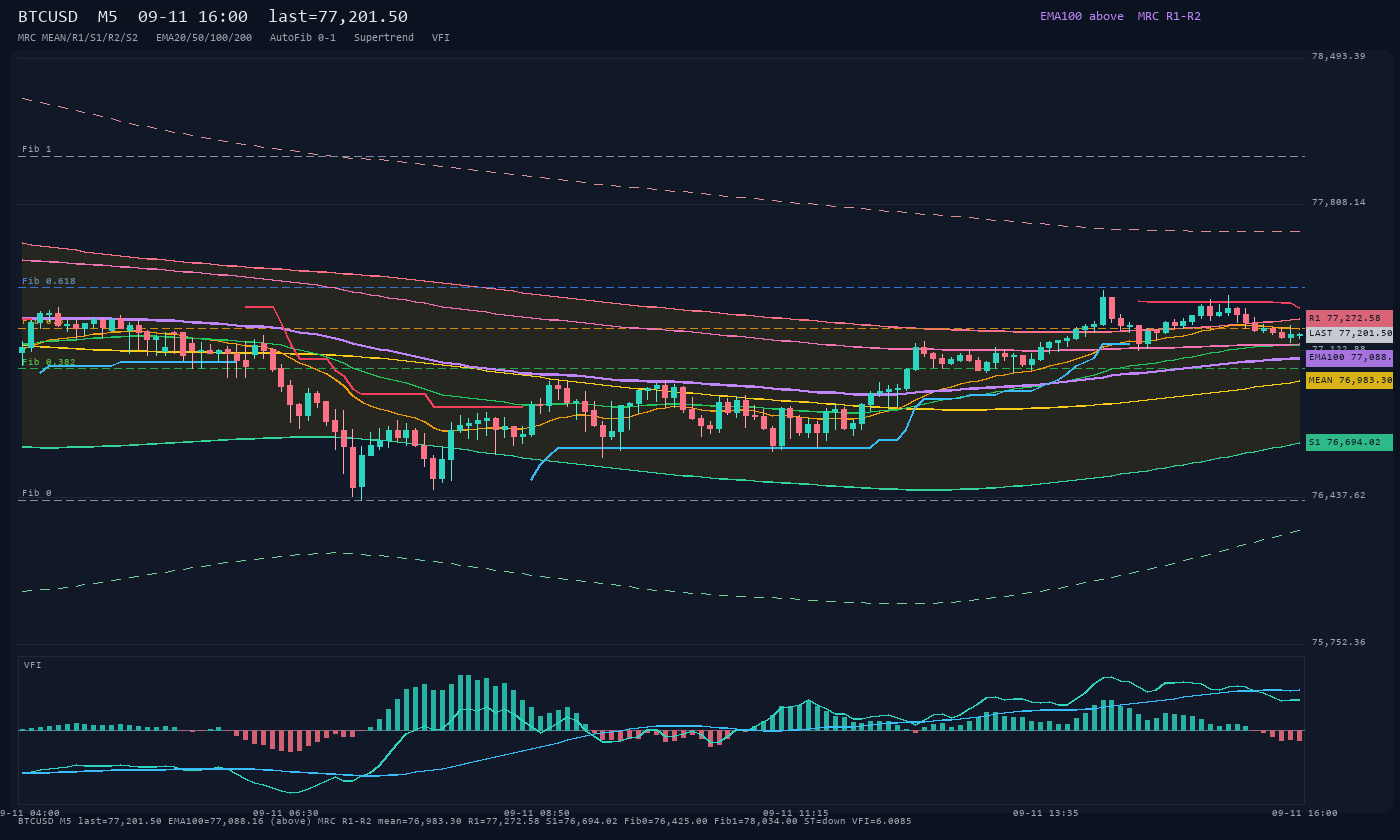Viewport: 1400px width, 840px height.
Task: Click the 77,808.14 price axis label
Action: click(x=1338, y=202)
